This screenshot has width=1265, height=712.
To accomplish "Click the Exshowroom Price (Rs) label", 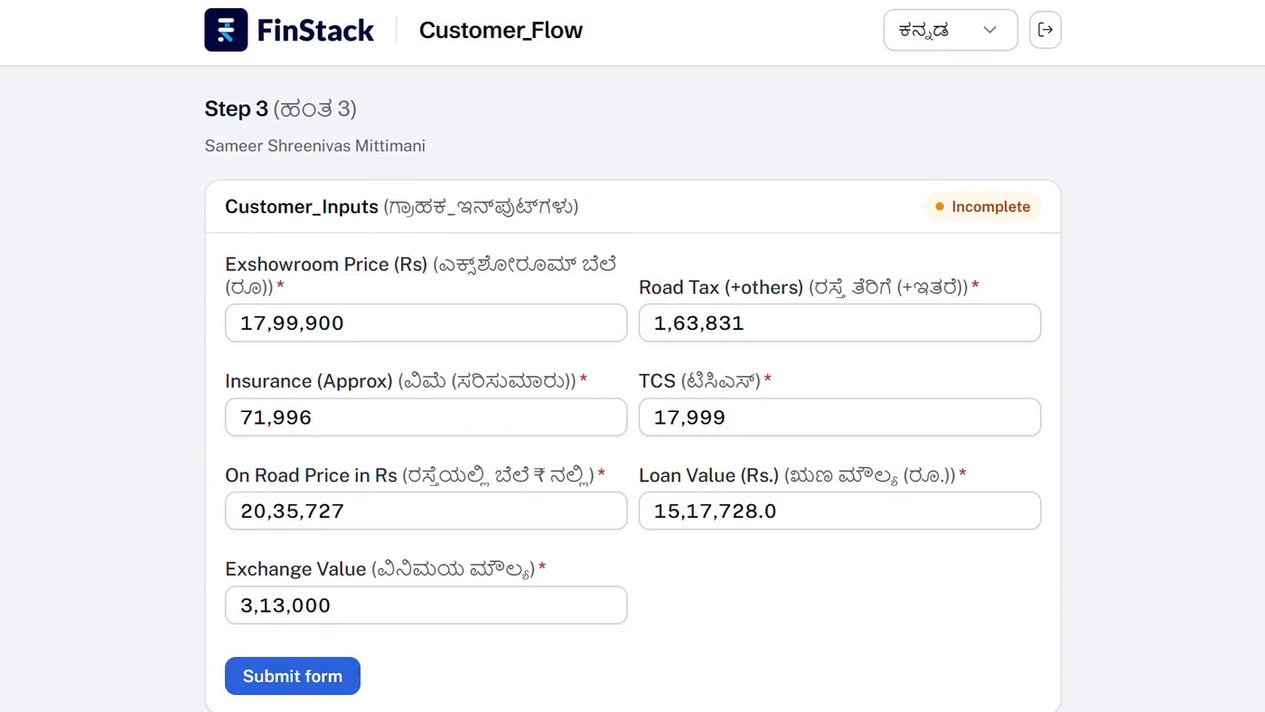I will (x=421, y=275).
